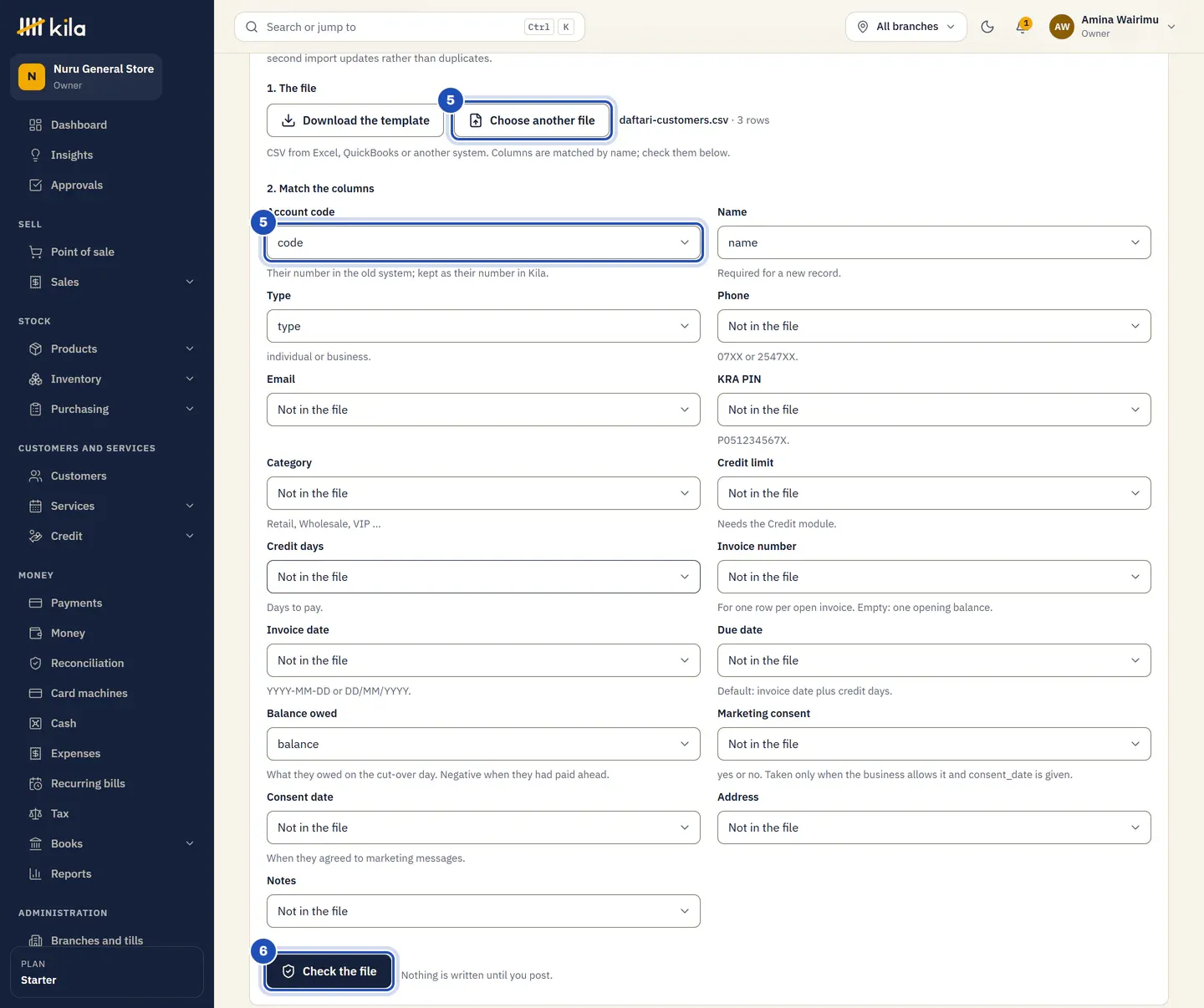Click the Sales receipt icon
Image resolution: width=1204 pixels, height=1008 pixels.
35,282
